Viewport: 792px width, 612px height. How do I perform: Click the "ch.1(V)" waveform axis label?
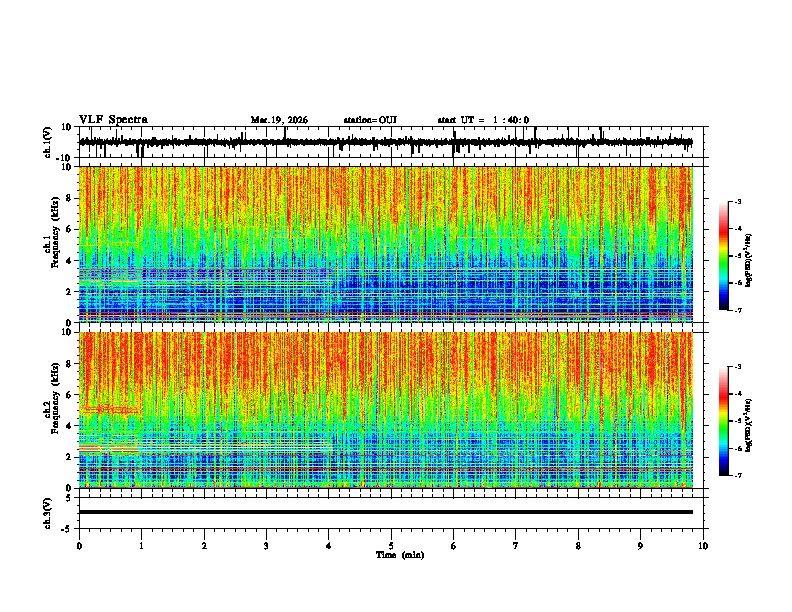click(x=48, y=142)
